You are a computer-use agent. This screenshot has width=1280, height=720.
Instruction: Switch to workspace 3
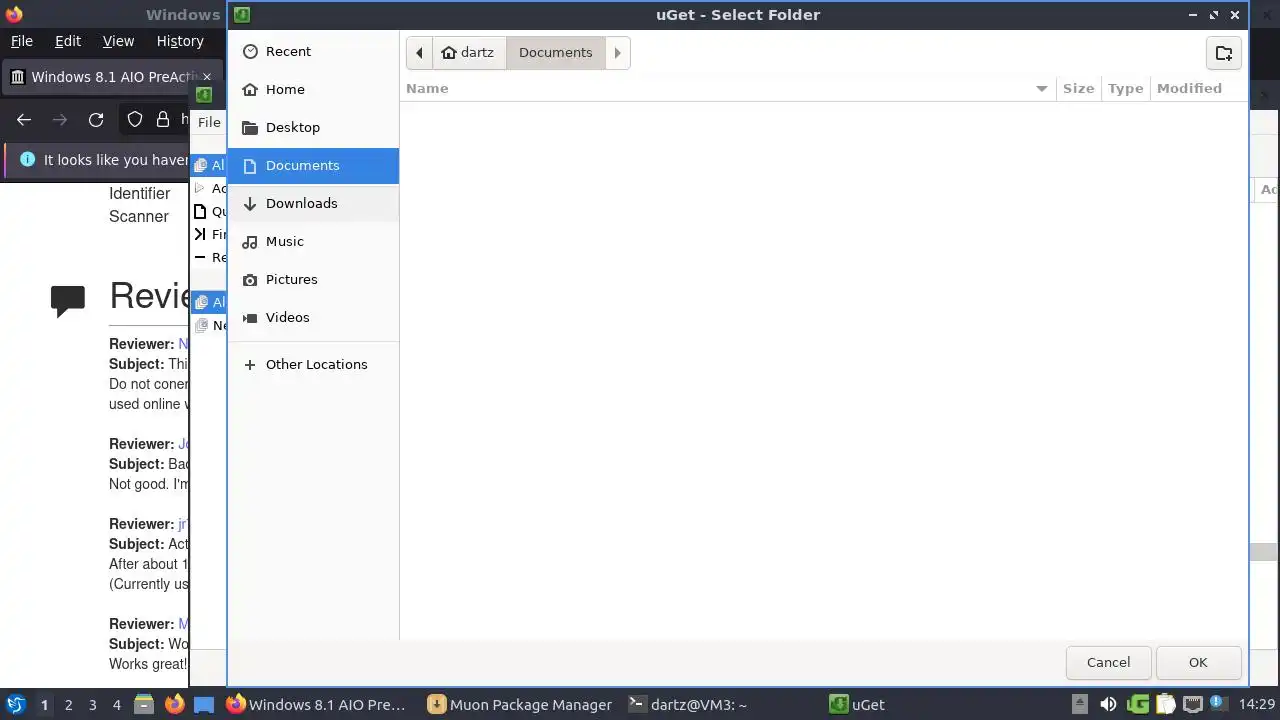point(92,705)
